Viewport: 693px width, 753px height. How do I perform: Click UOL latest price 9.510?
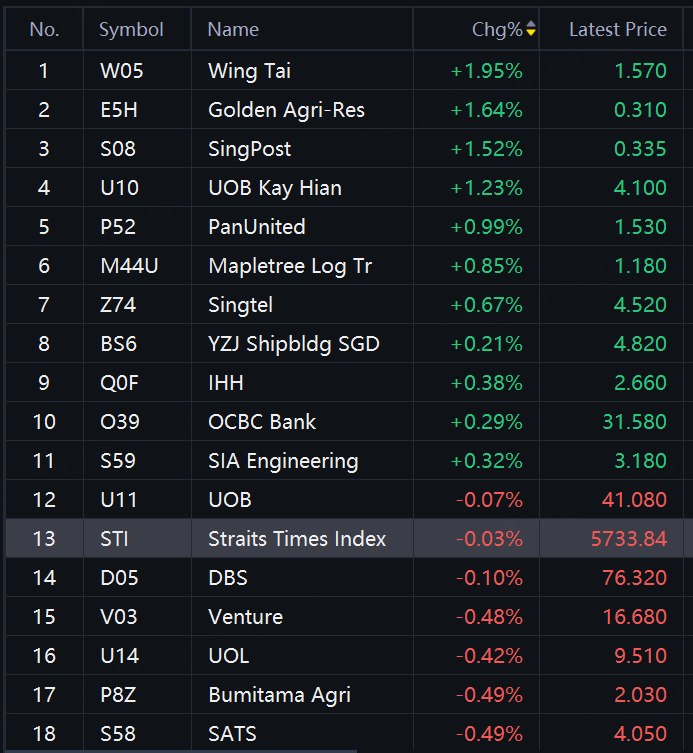click(640, 656)
